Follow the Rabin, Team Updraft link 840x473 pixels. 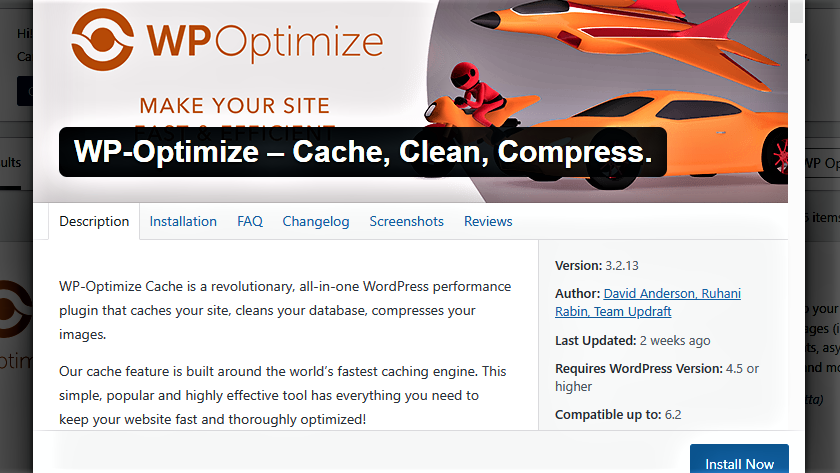613,311
